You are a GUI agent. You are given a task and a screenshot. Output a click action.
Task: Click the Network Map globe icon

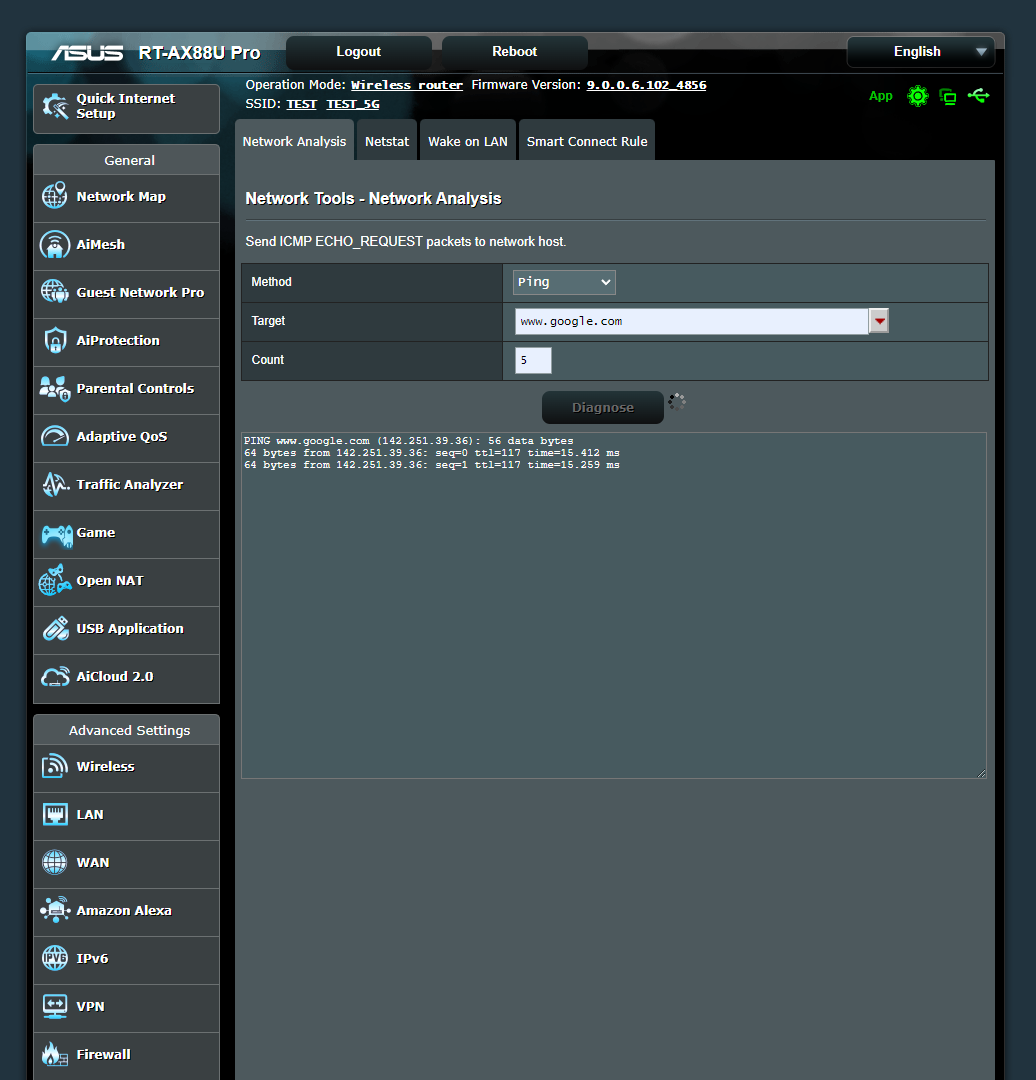pos(54,196)
